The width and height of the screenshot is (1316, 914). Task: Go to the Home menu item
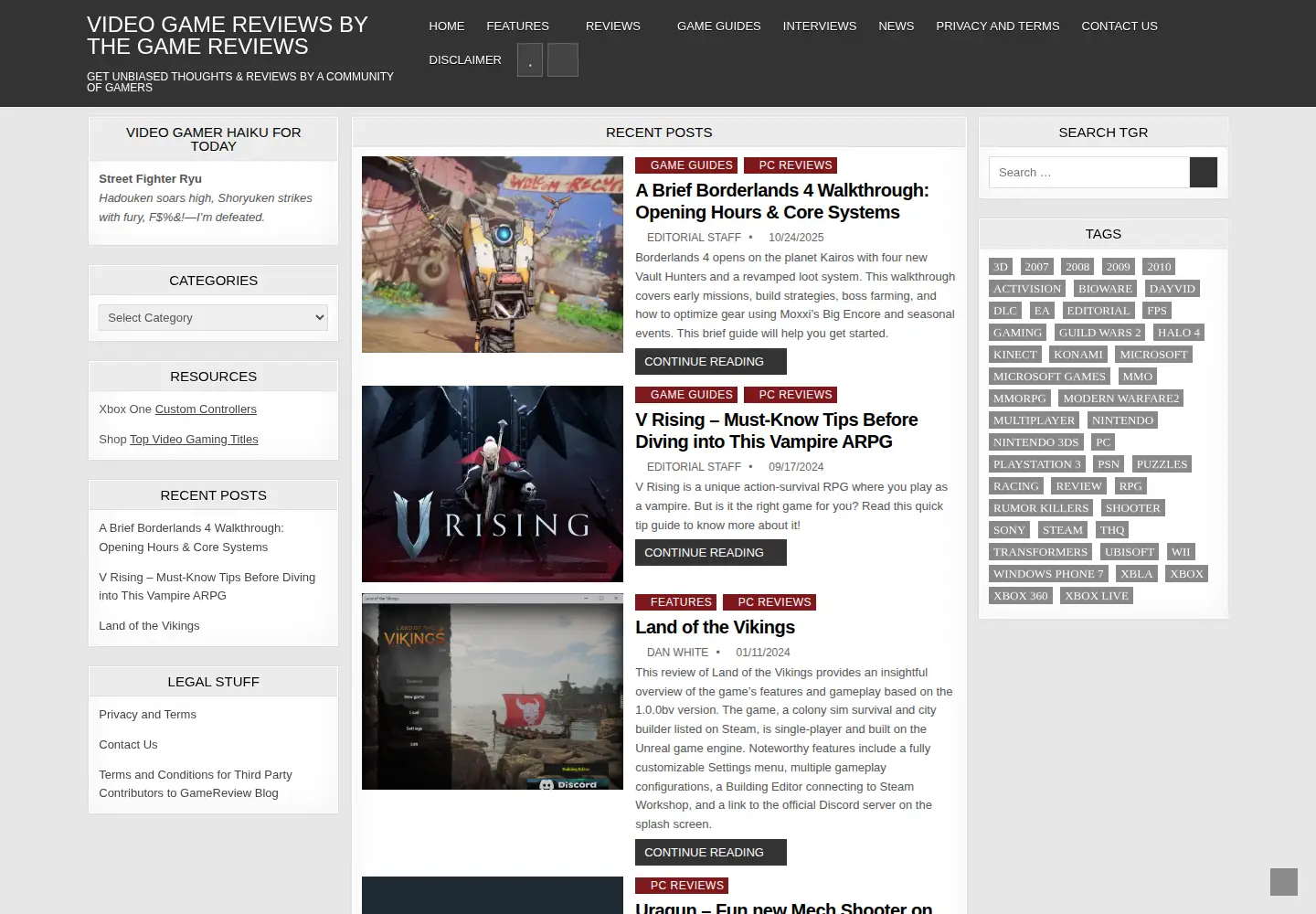coord(447,26)
